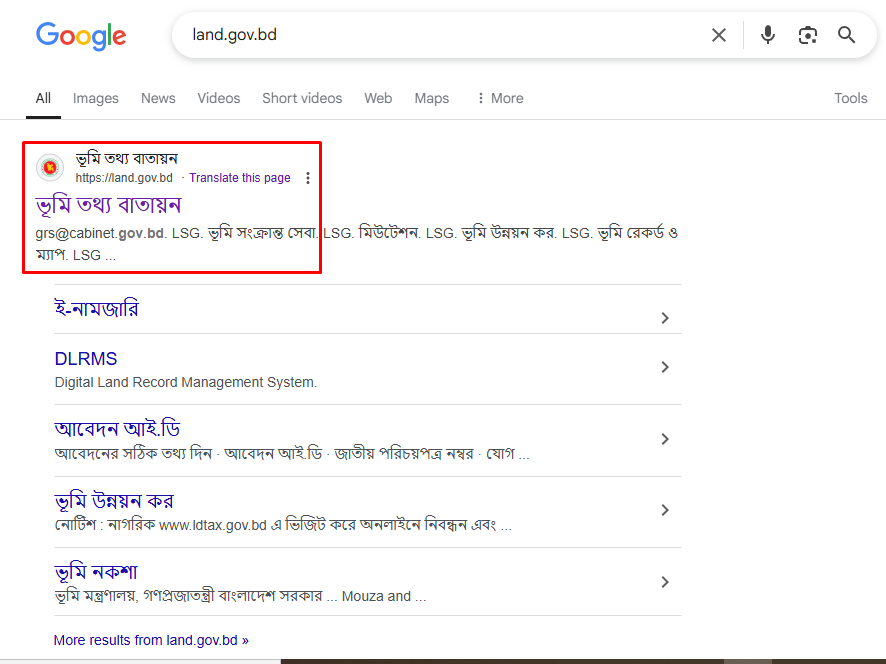Screen dimensions: 886x664
Task: Click the Google logo
Action: (x=81, y=36)
